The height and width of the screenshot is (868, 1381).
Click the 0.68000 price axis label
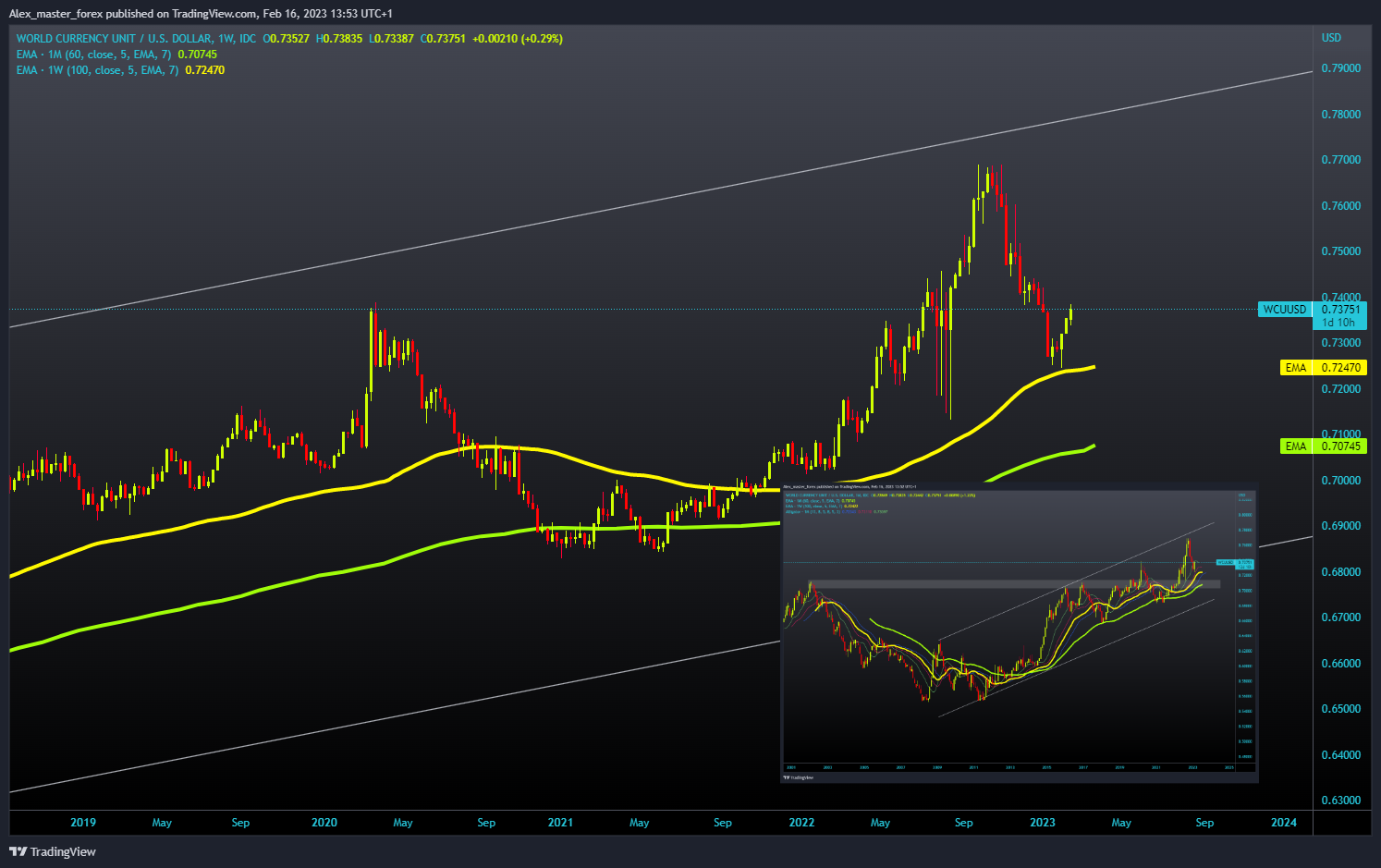pos(1340,572)
